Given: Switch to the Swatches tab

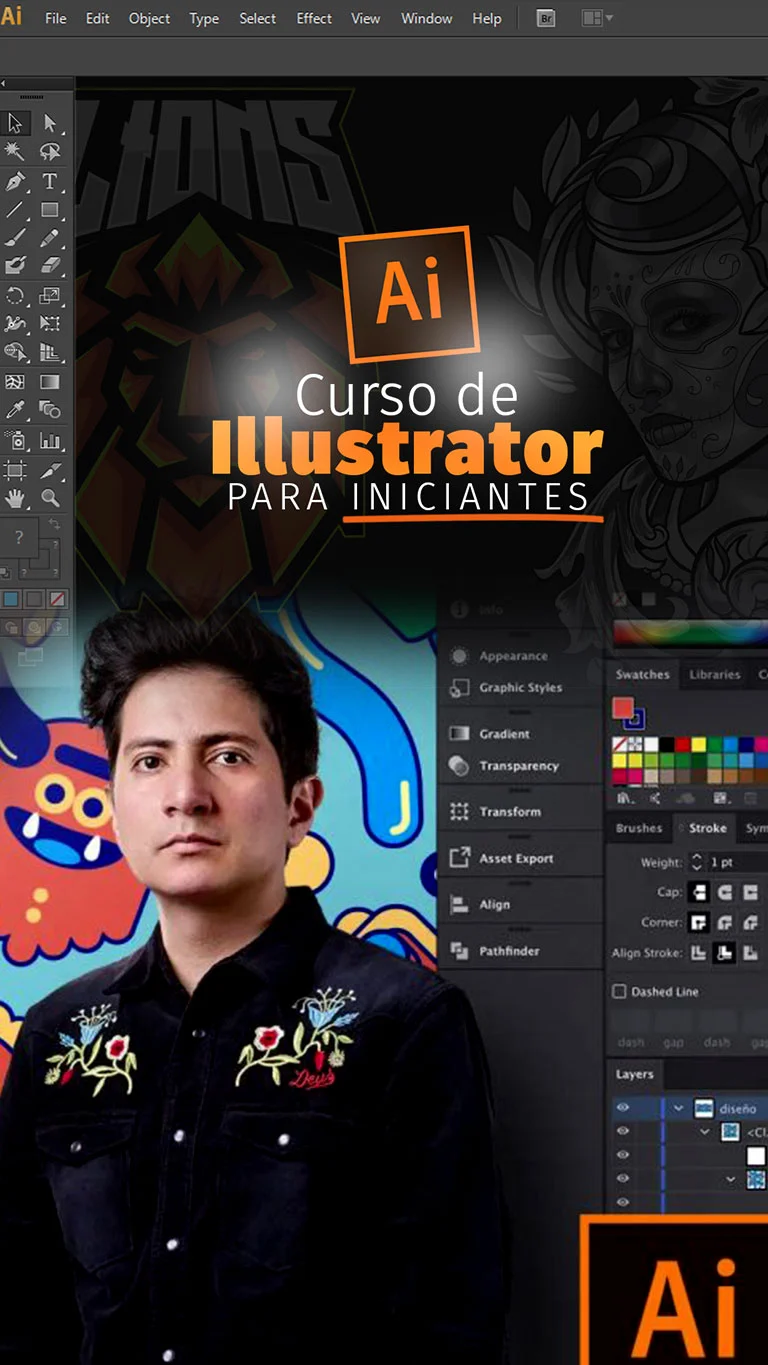Looking at the screenshot, I should pos(642,675).
